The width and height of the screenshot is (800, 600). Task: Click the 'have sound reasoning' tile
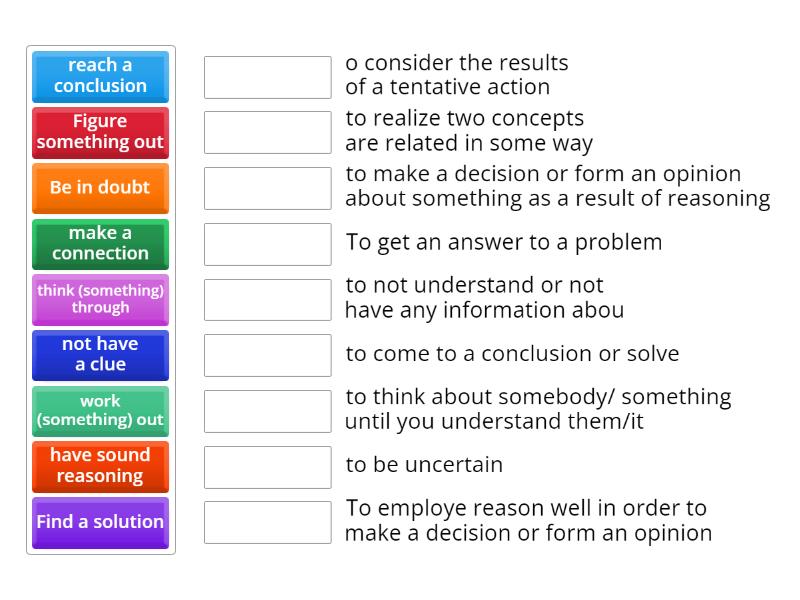[100, 466]
